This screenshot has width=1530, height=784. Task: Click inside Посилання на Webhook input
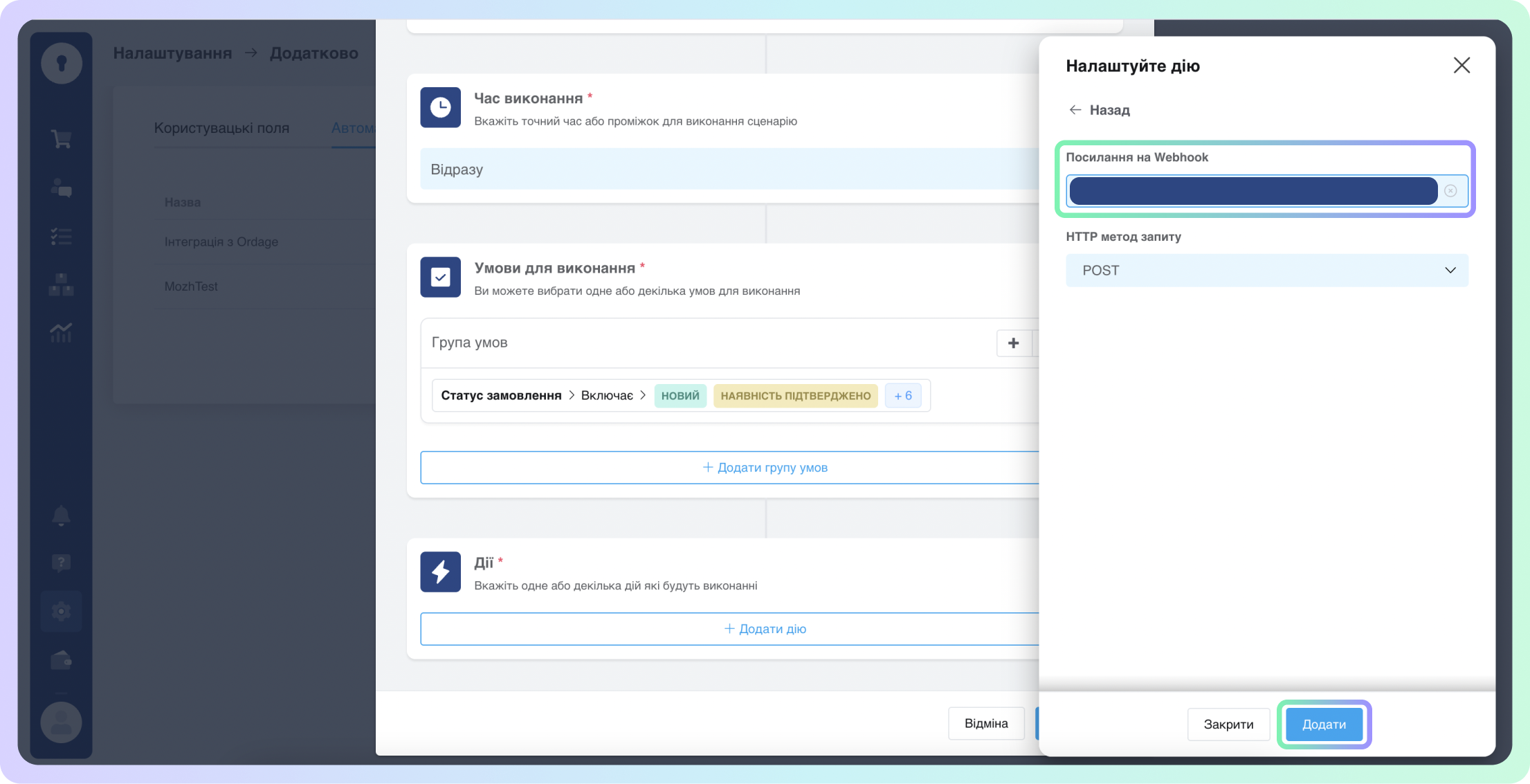tap(1253, 191)
